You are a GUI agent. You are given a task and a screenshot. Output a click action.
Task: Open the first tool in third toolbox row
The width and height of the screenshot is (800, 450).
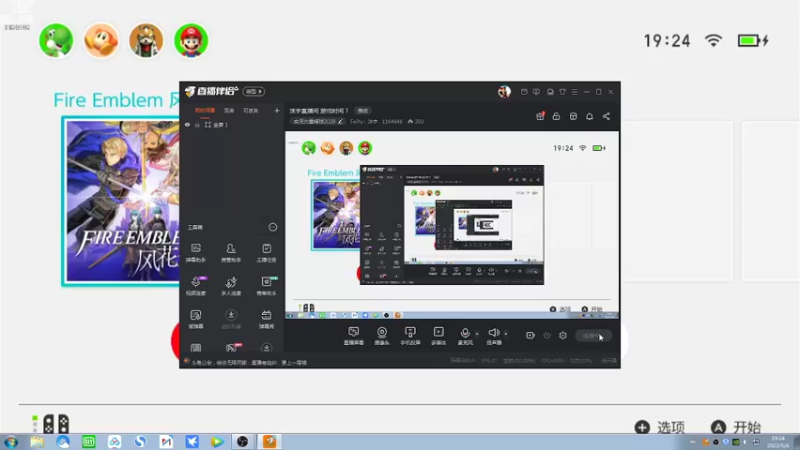[x=196, y=319]
